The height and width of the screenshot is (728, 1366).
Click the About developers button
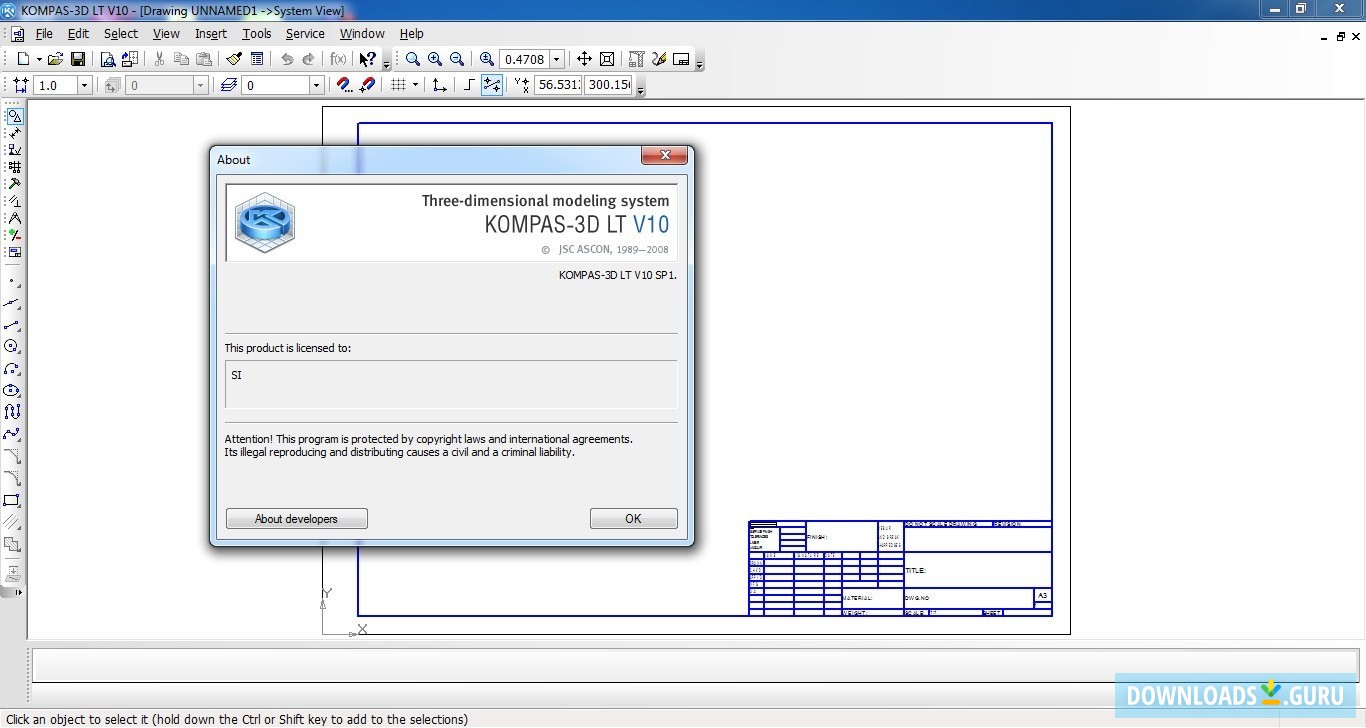[x=296, y=518]
